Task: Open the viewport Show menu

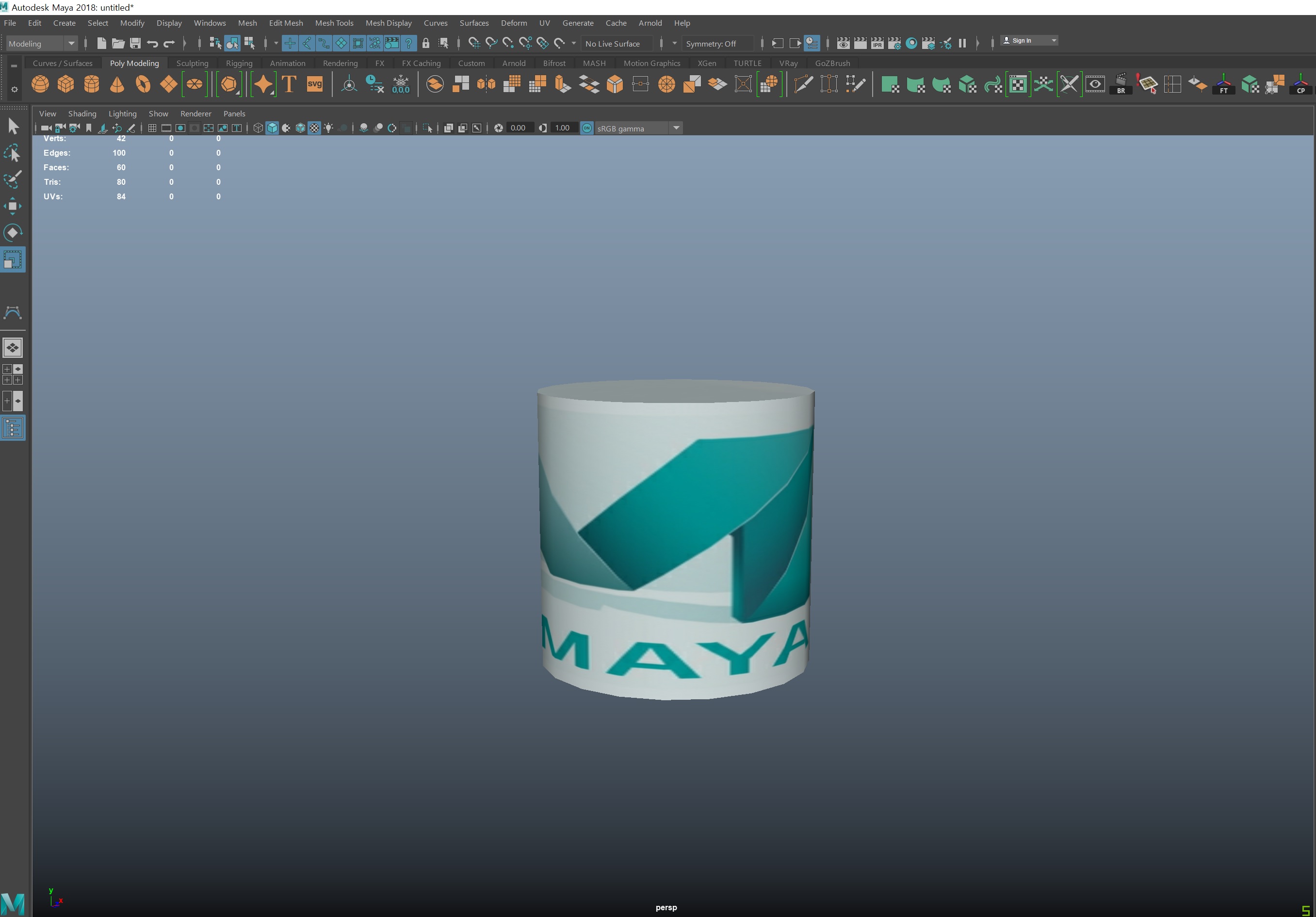Action: click(x=158, y=113)
